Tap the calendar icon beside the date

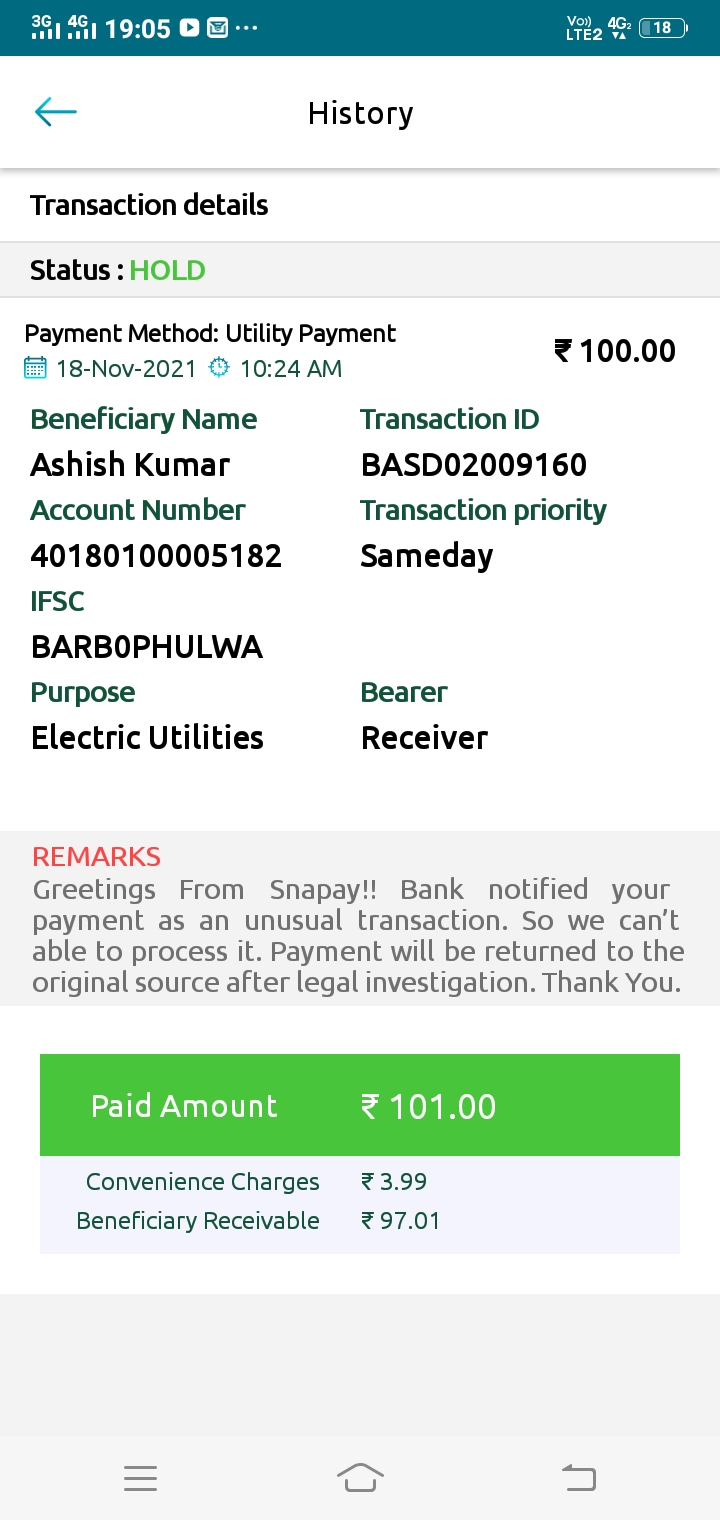point(35,369)
